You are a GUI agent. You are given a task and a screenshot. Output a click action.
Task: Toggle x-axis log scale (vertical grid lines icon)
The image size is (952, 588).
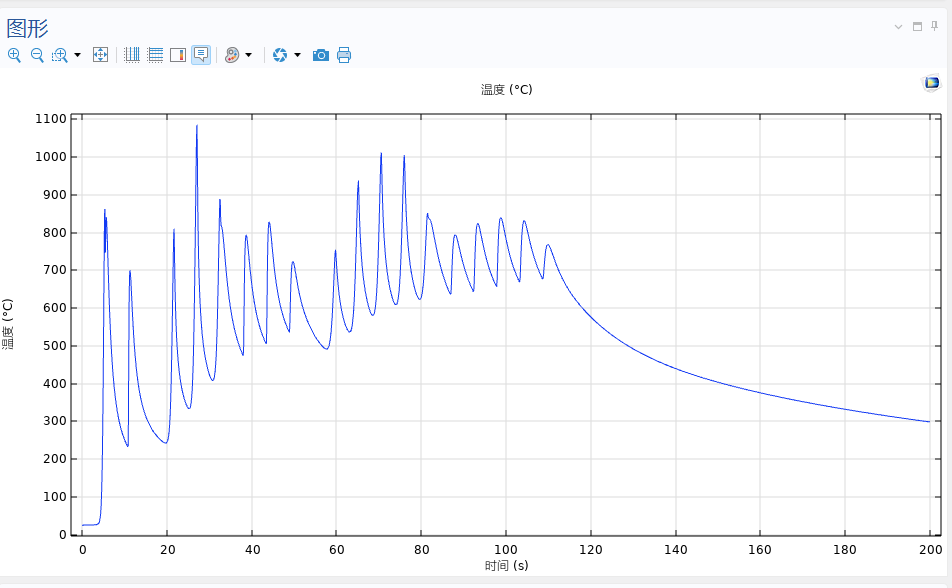tap(132, 55)
